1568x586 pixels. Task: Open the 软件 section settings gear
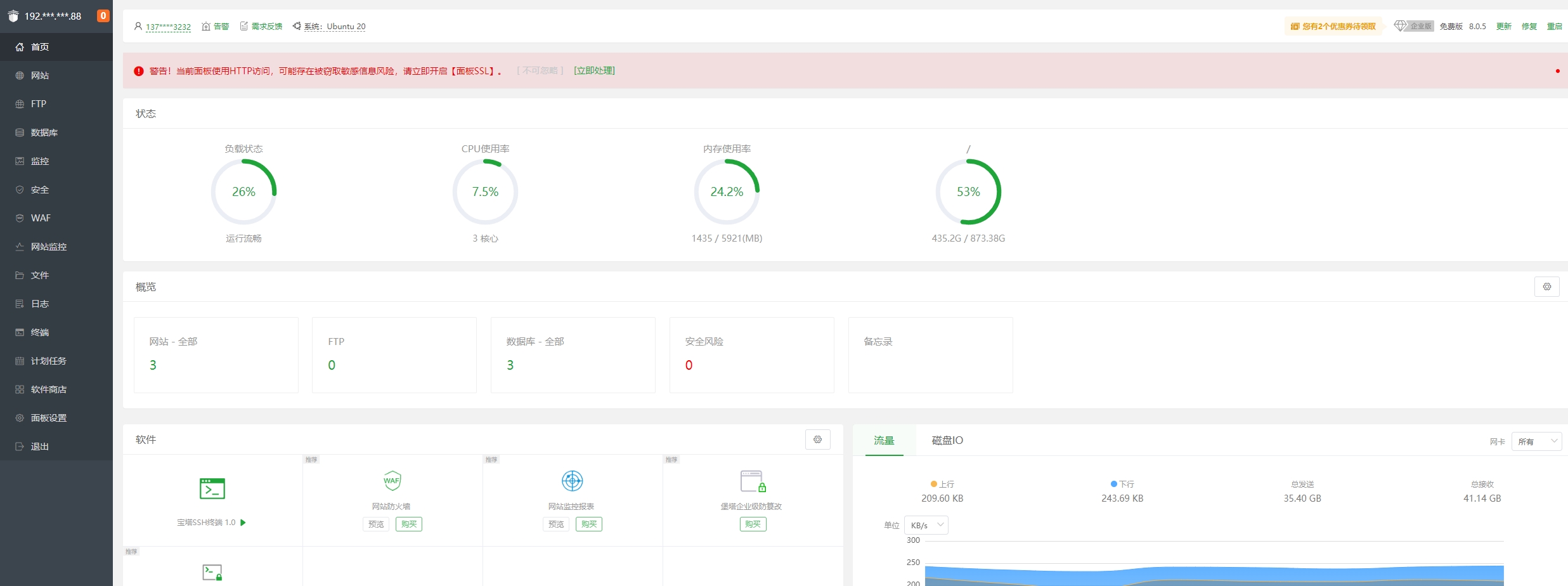(818, 439)
